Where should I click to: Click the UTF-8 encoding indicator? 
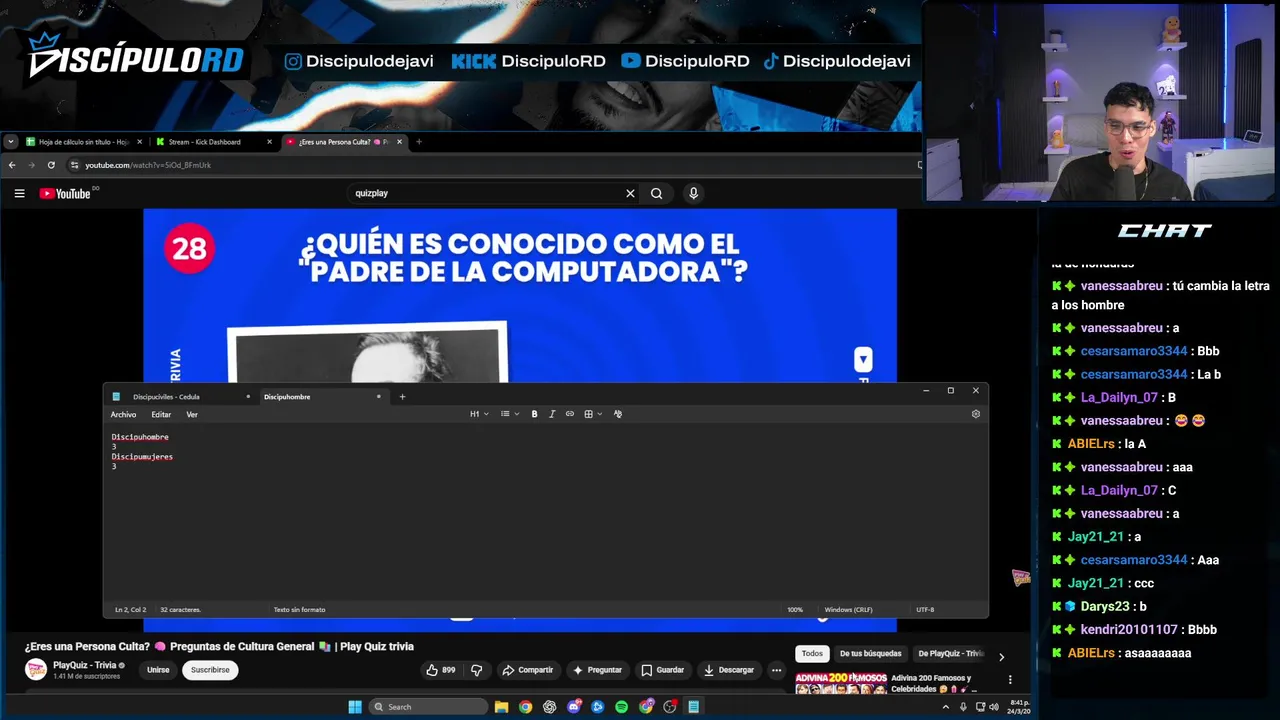click(925, 610)
